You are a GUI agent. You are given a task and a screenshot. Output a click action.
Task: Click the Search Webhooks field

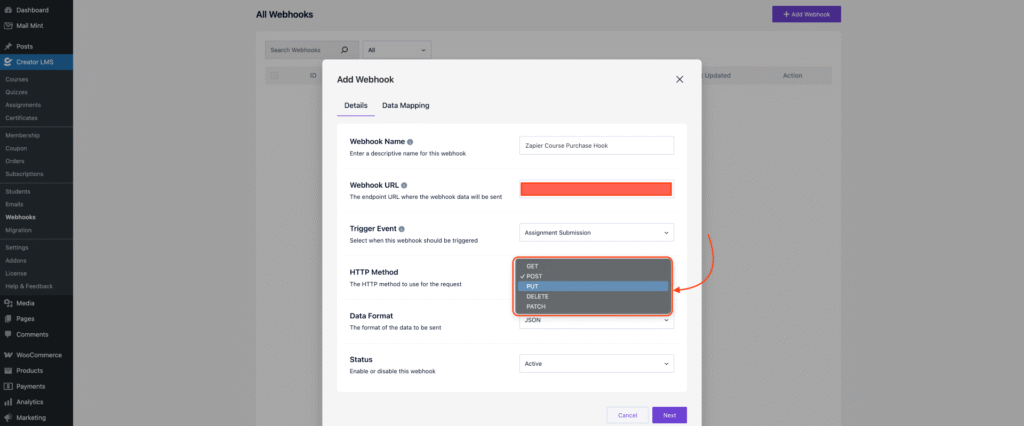point(312,50)
